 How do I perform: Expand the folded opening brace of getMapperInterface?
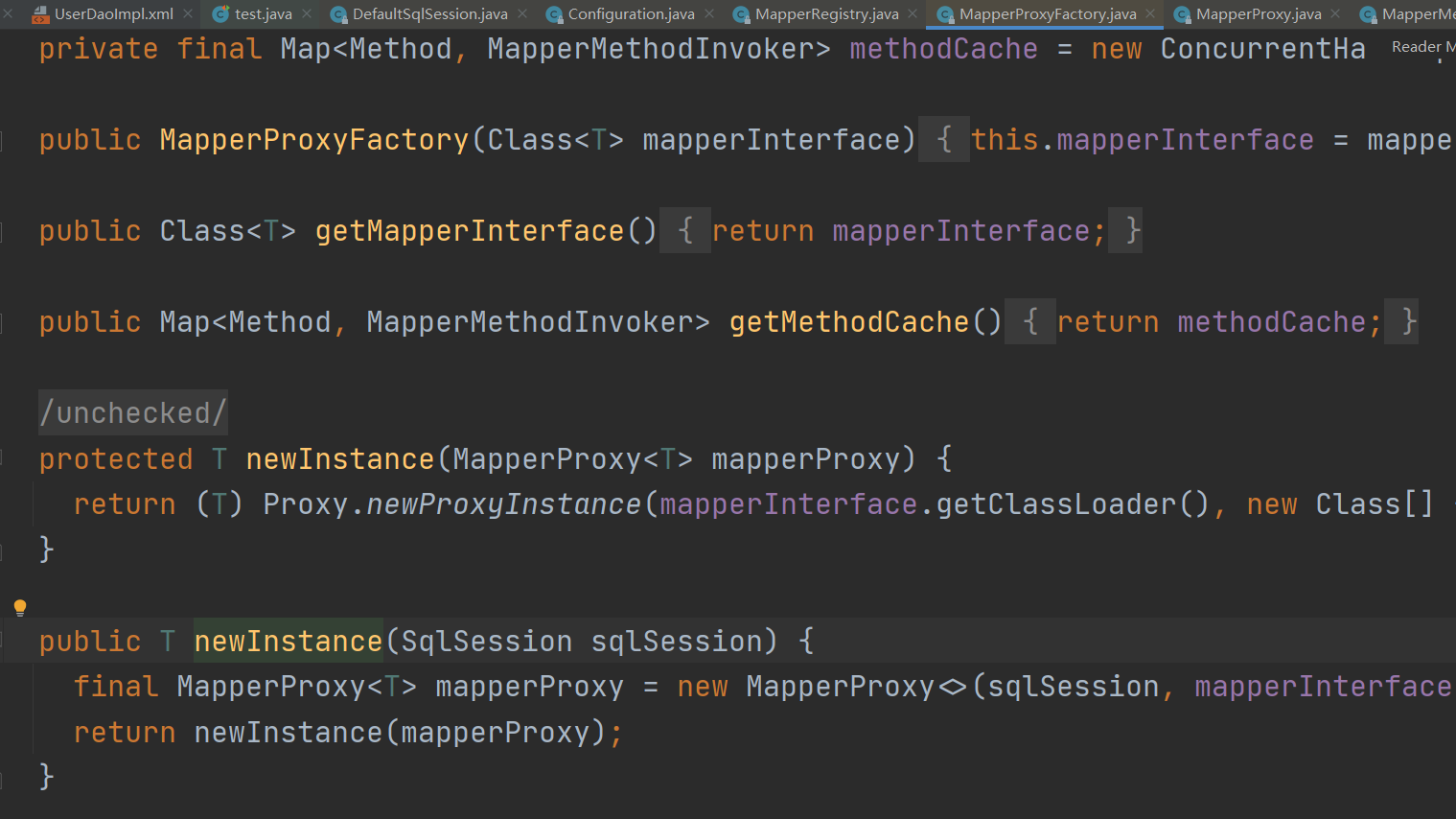point(685,231)
